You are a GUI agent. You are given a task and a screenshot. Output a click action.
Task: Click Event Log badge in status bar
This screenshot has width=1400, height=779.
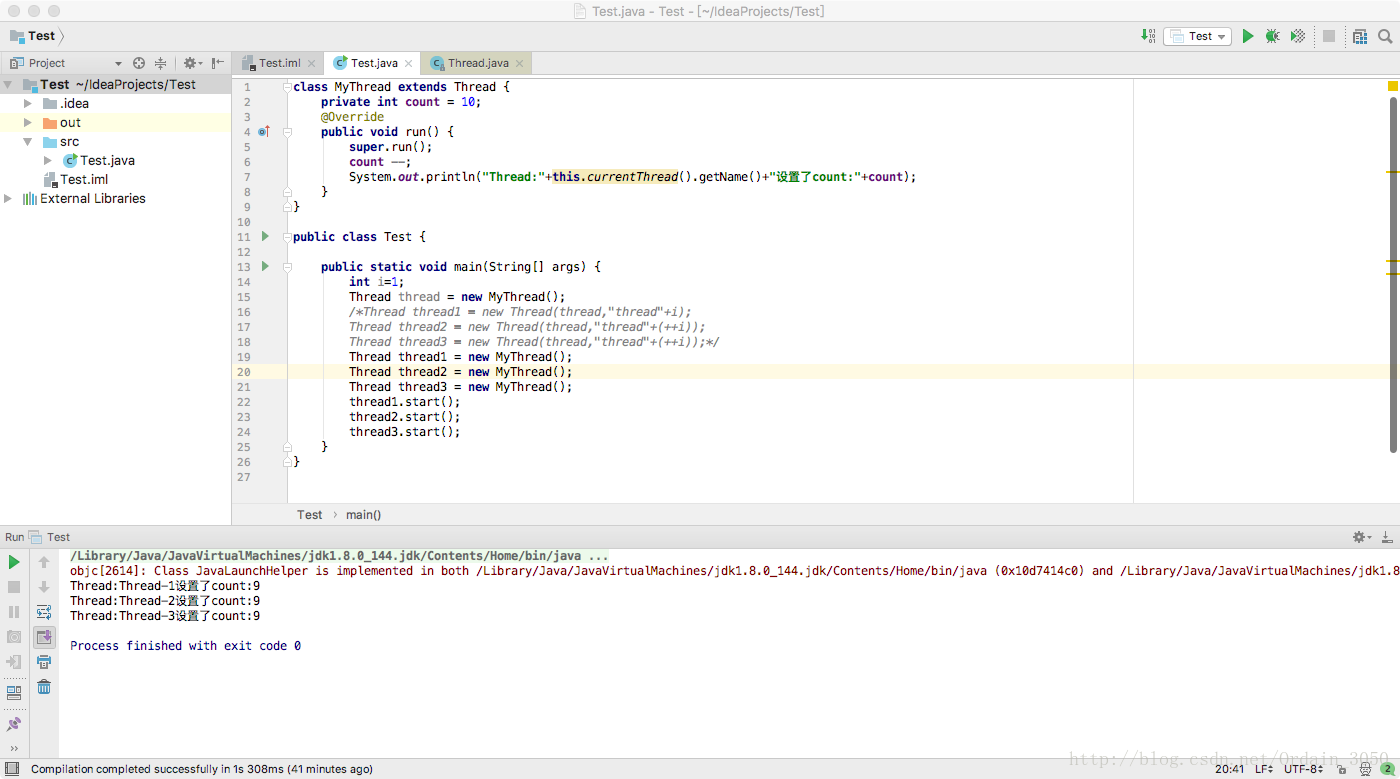pos(1387,769)
